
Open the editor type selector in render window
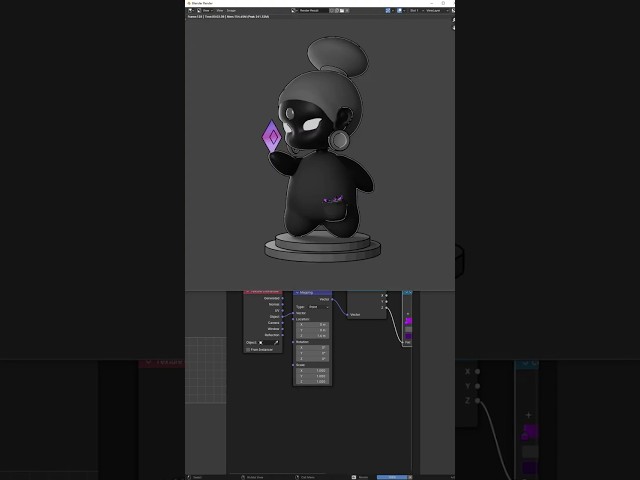click(191, 10)
